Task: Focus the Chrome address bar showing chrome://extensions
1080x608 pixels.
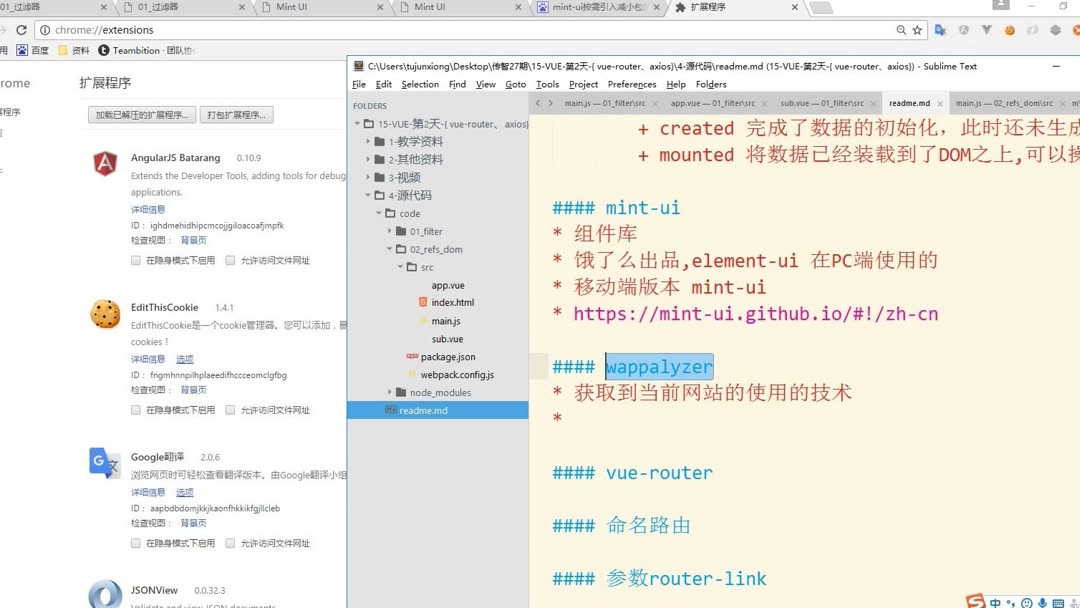Action: pyautogui.click(x=150, y=30)
